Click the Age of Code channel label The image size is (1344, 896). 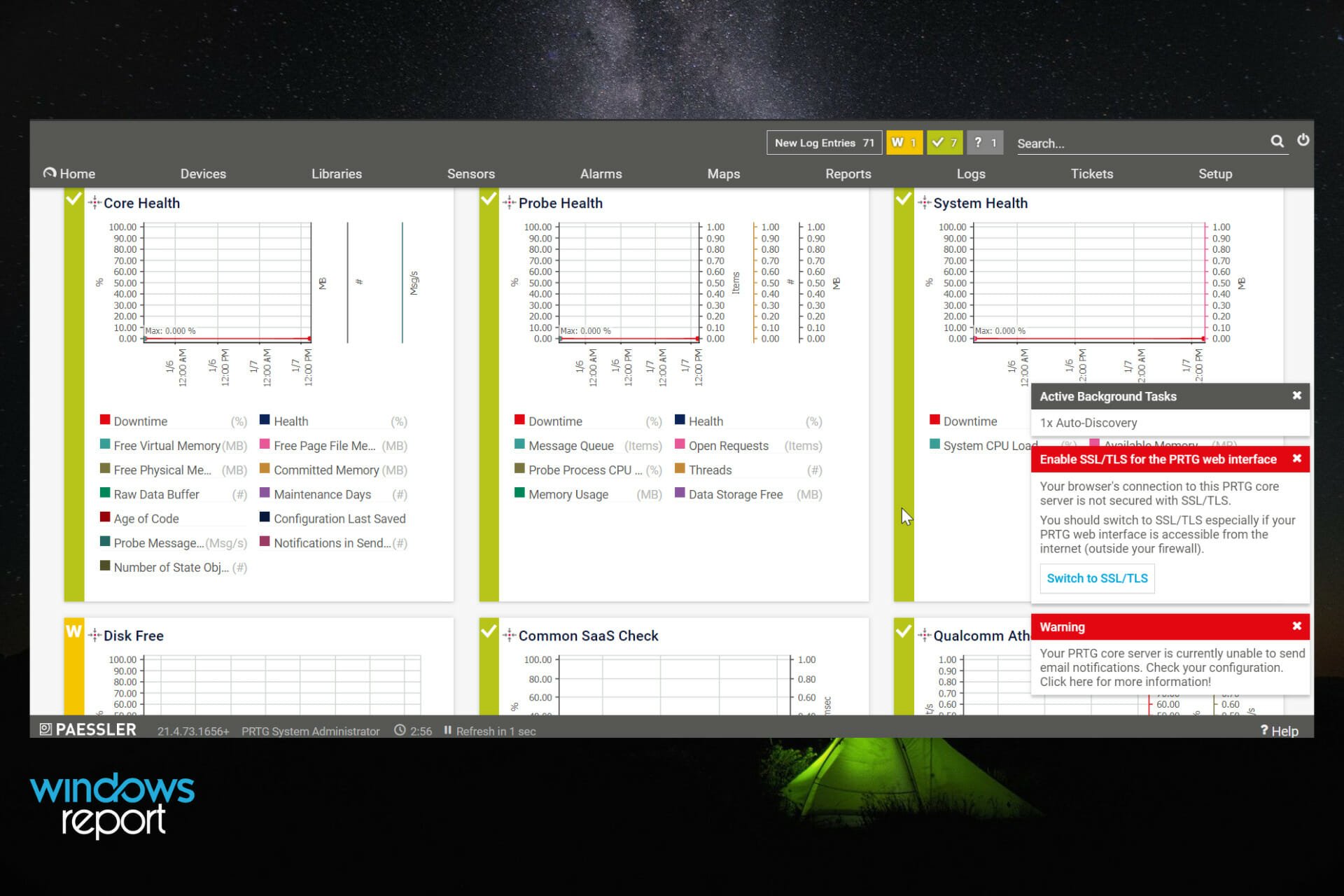(x=146, y=519)
